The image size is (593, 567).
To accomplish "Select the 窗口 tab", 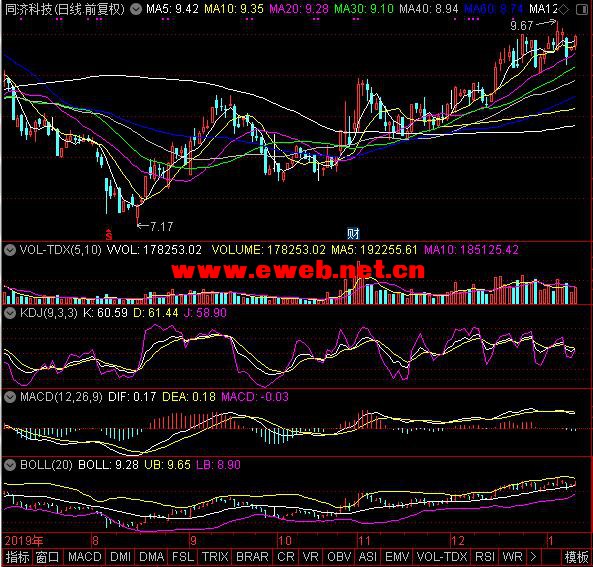I will tap(47, 557).
